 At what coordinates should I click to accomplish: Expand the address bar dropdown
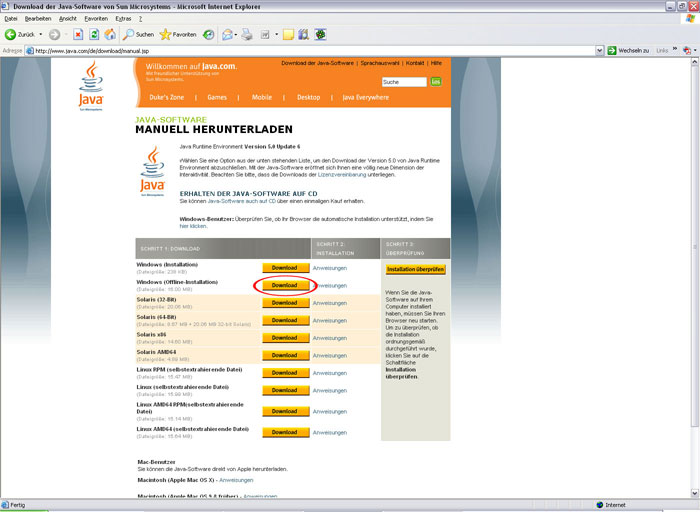[600, 51]
